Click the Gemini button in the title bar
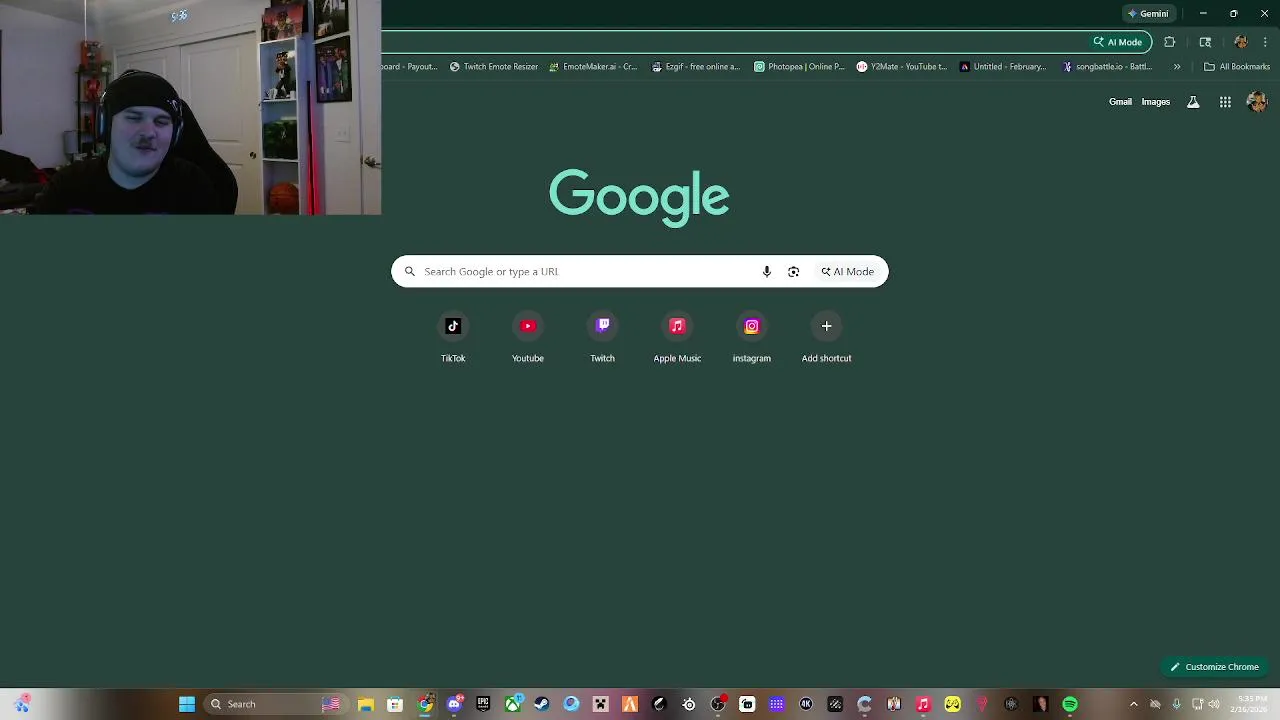The width and height of the screenshot is (1280, 720). coord(1148,14)
